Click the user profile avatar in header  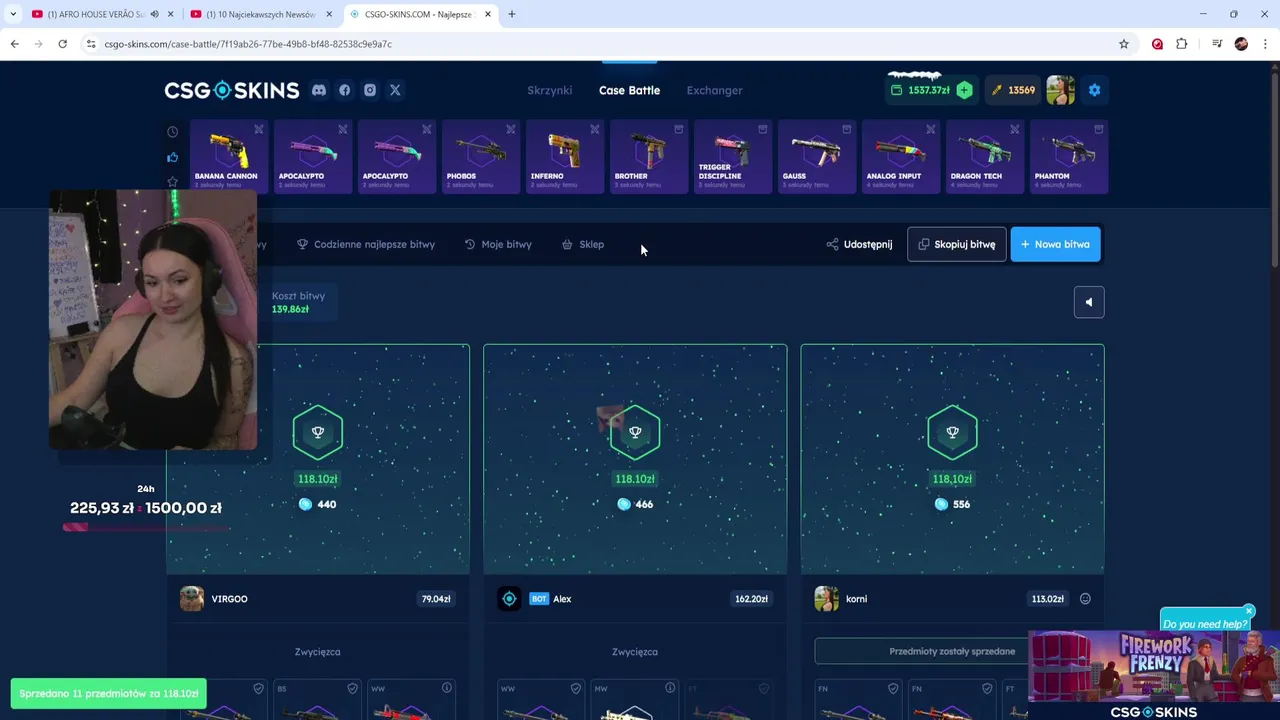click(1060, 90)
